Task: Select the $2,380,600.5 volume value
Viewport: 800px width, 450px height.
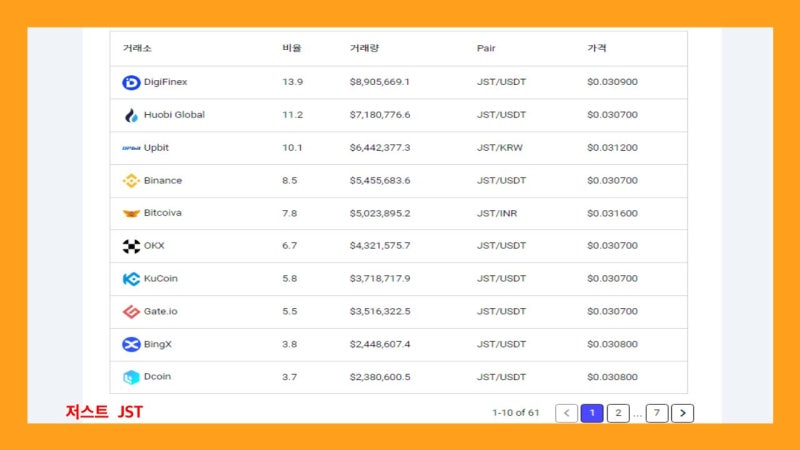Action: point(380,377)
